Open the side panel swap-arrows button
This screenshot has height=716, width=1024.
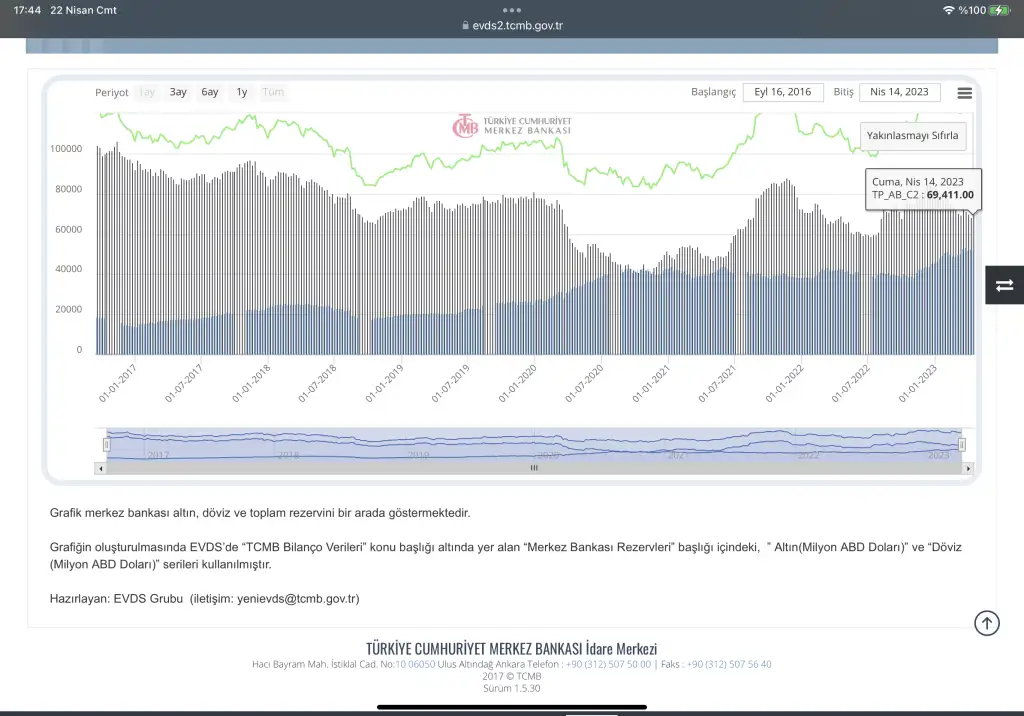tap(1004, 285)
